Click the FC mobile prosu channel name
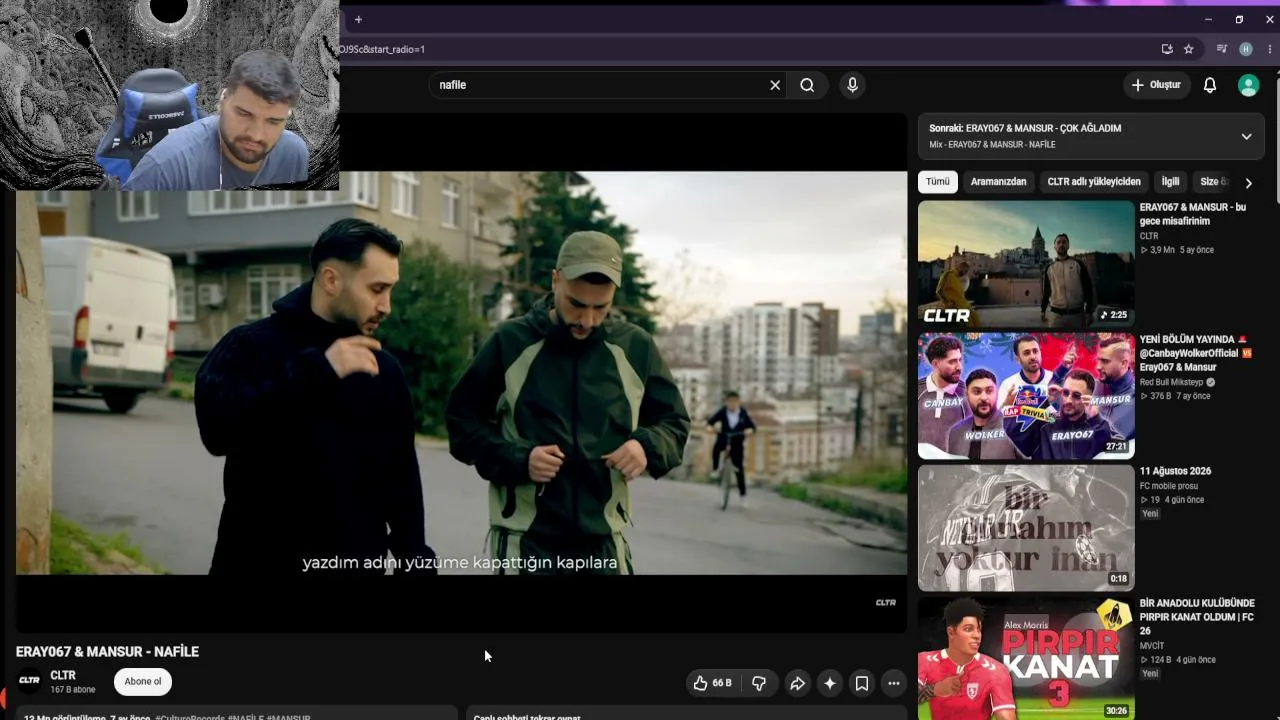Viewport: 1280px width, 720px height. click(1169, 486)
